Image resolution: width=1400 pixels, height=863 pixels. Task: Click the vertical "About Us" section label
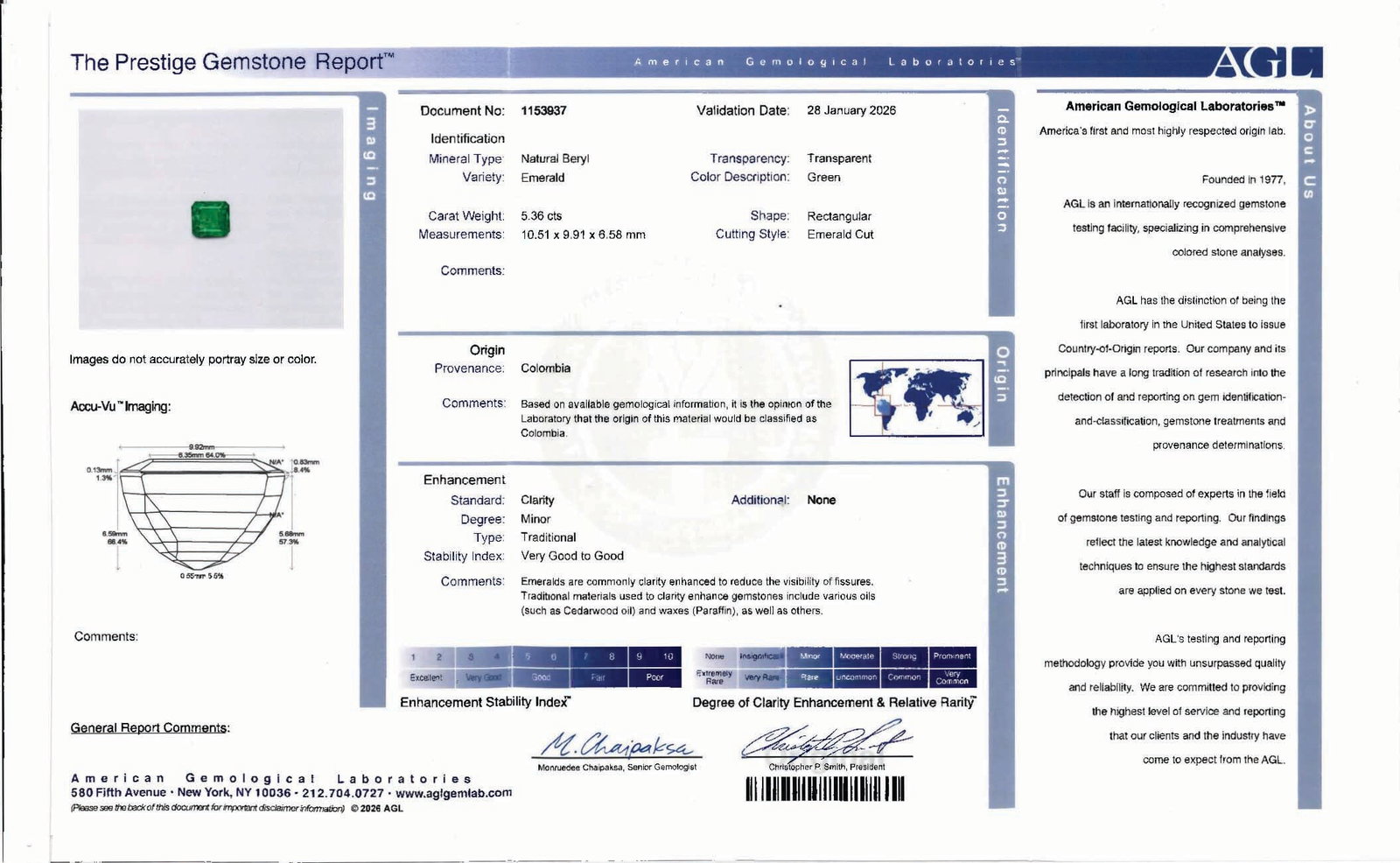coord(1309,151)
